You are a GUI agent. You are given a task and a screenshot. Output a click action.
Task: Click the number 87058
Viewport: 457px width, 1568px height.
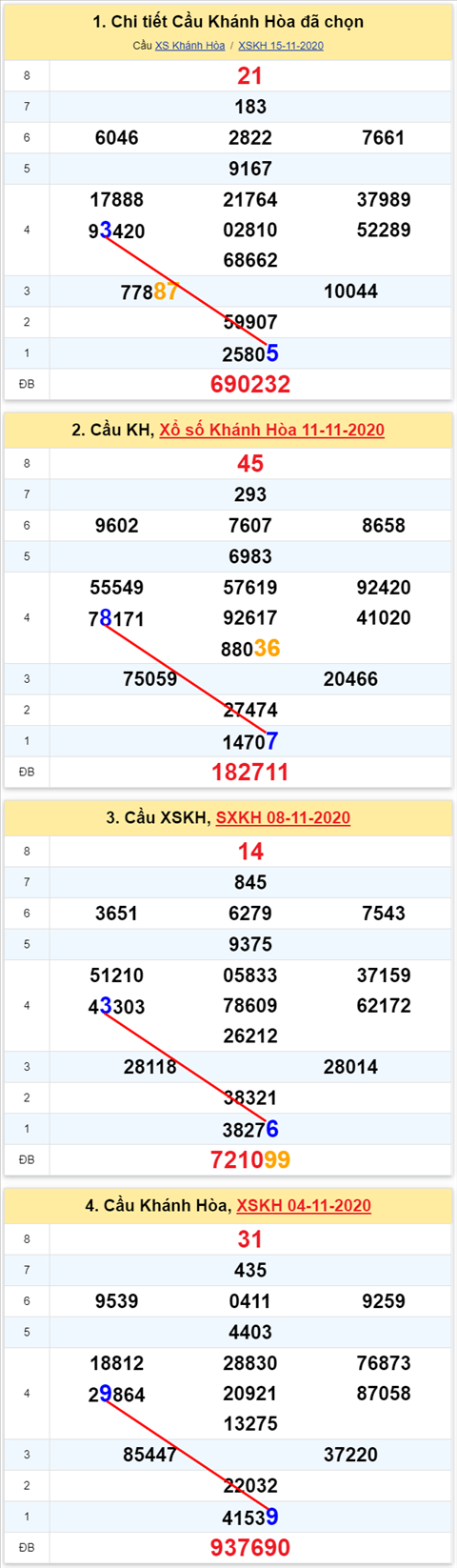(384, 1393)
